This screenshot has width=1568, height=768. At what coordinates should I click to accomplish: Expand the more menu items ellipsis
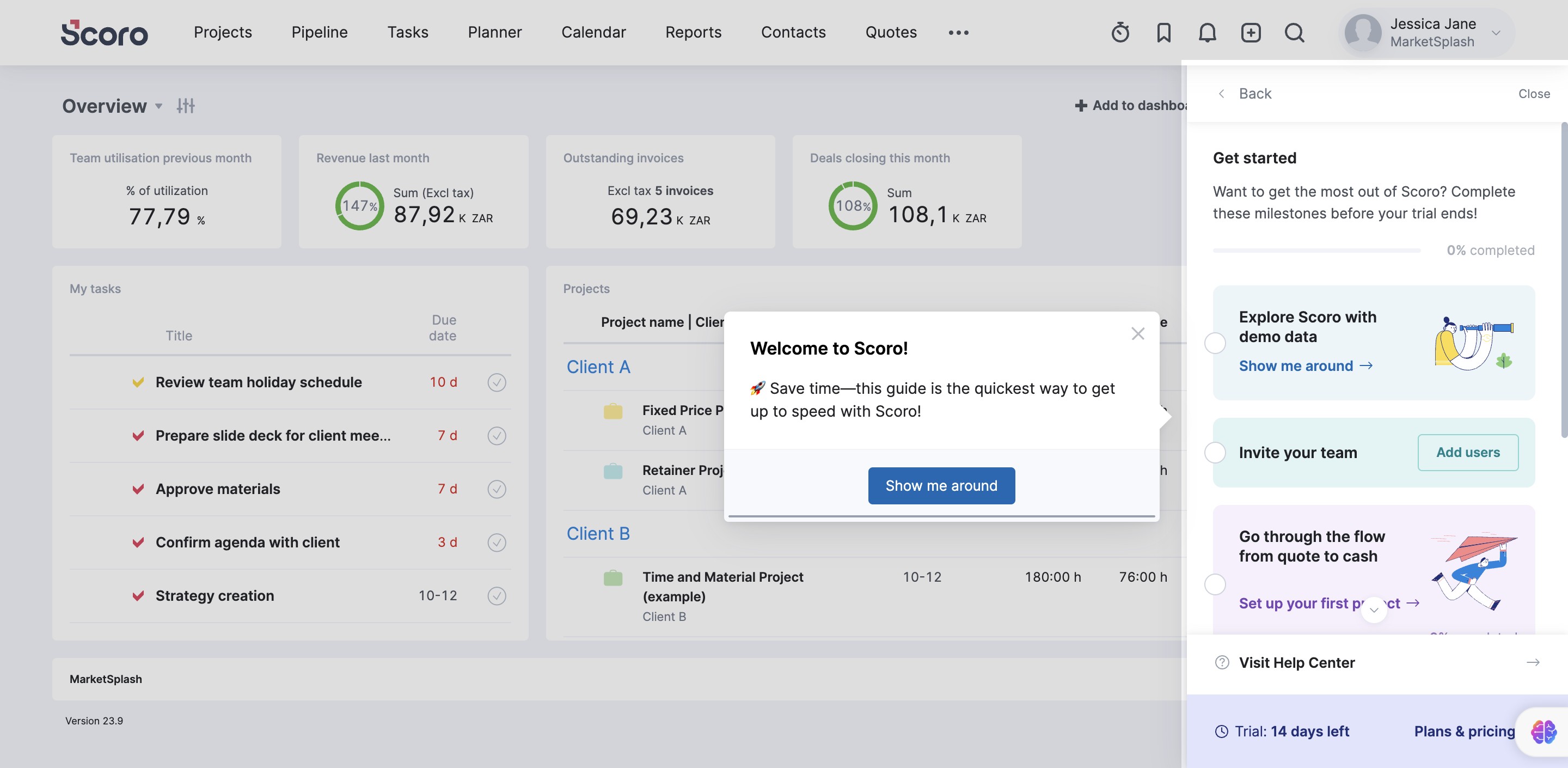(x=958, y=32)
